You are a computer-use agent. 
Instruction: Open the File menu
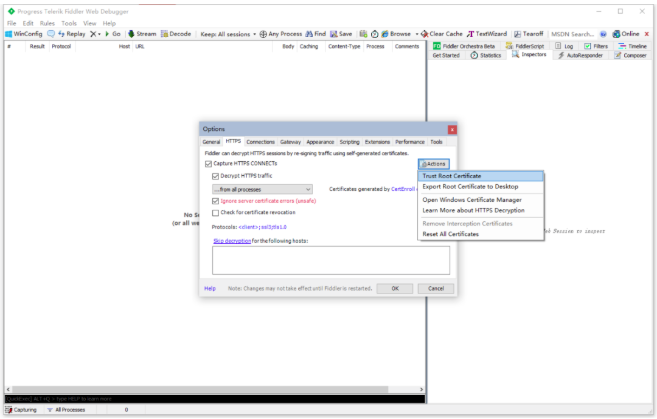[12, 23]
